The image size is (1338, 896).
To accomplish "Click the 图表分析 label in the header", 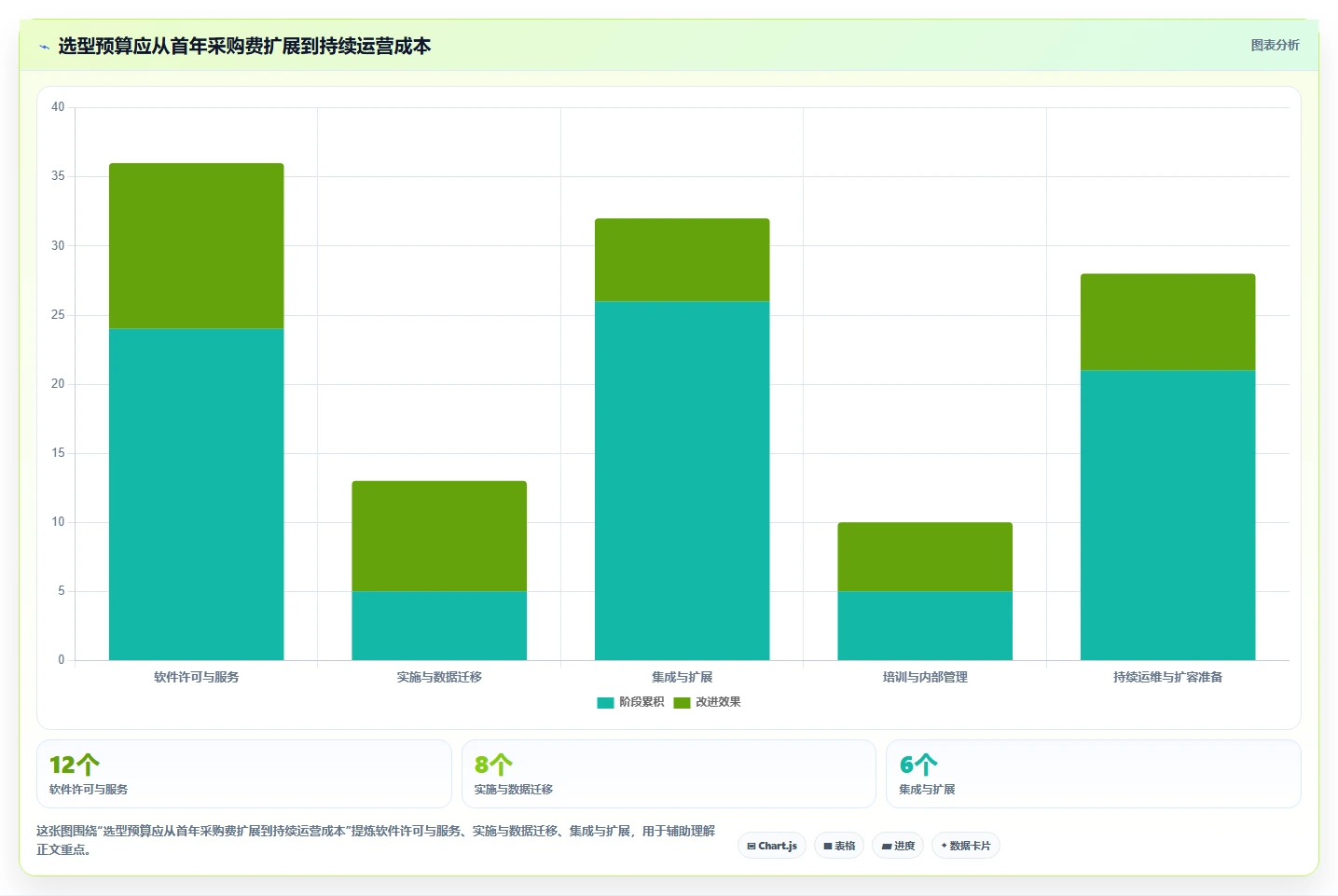I will point(1275,45).
